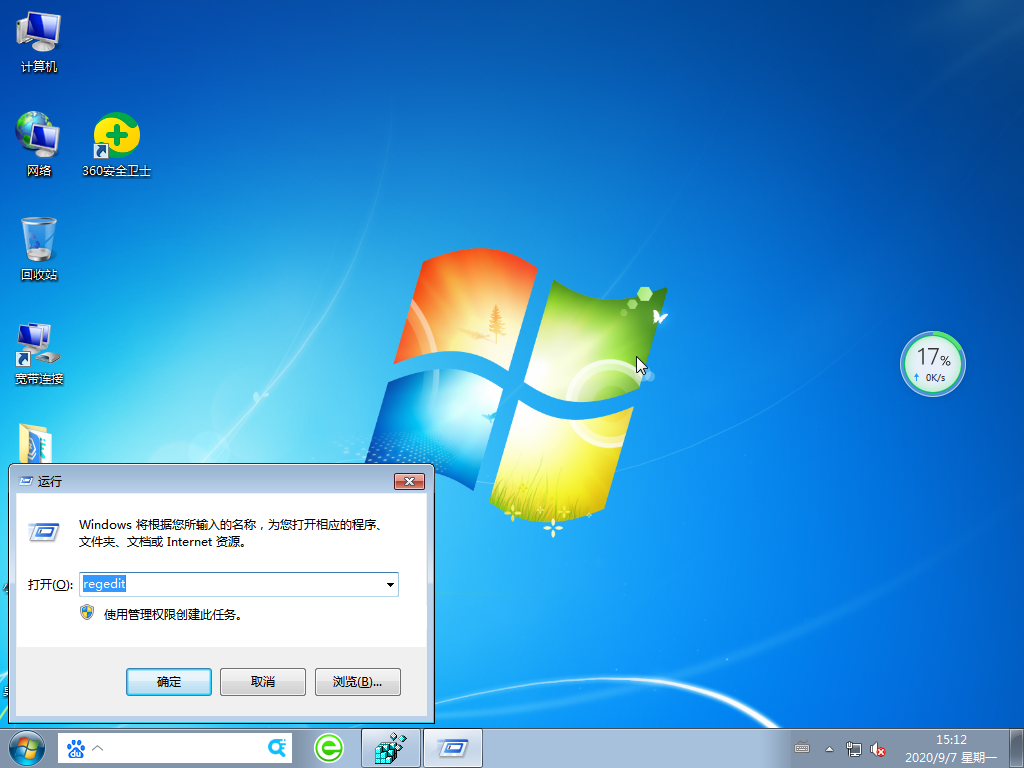
Task: Click the Registry Editor taskbar icon
Action: [x=390, y=747]
